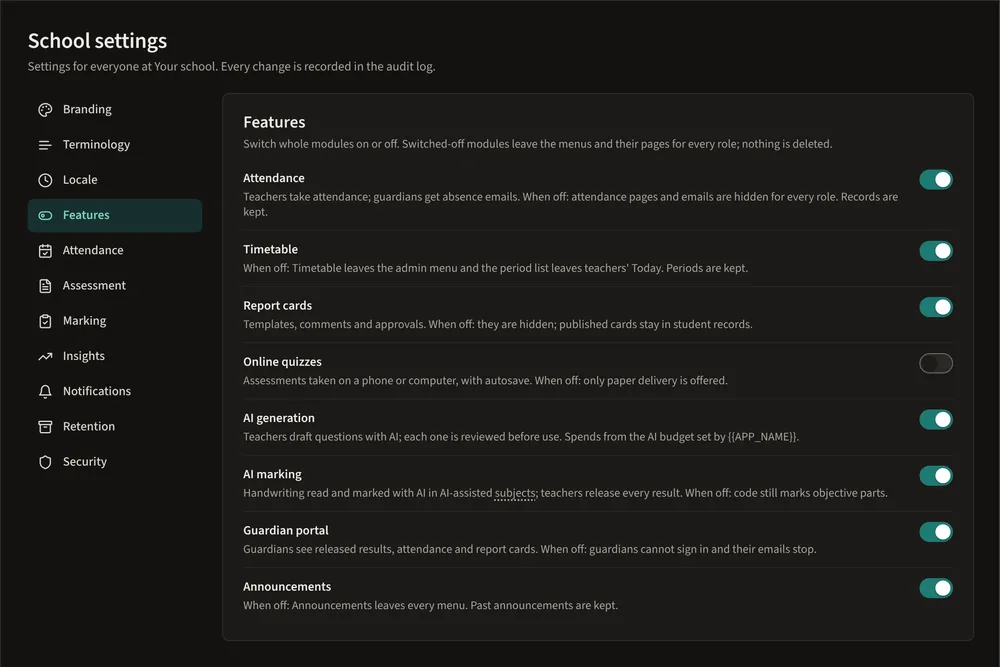
Task: Click the 'School settings' page title
Action: 98,41
